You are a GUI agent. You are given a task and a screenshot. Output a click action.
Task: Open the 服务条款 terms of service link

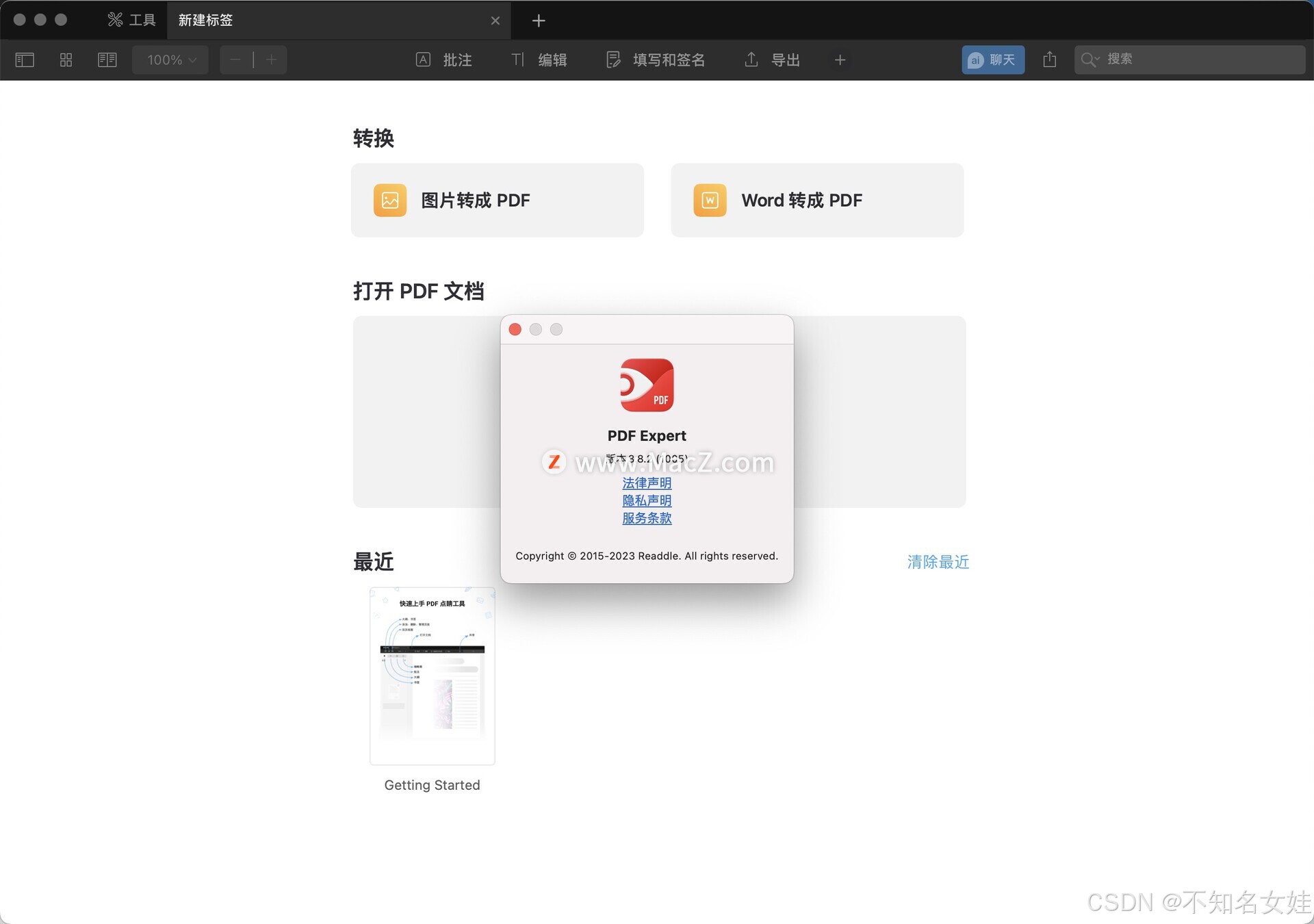647,518
